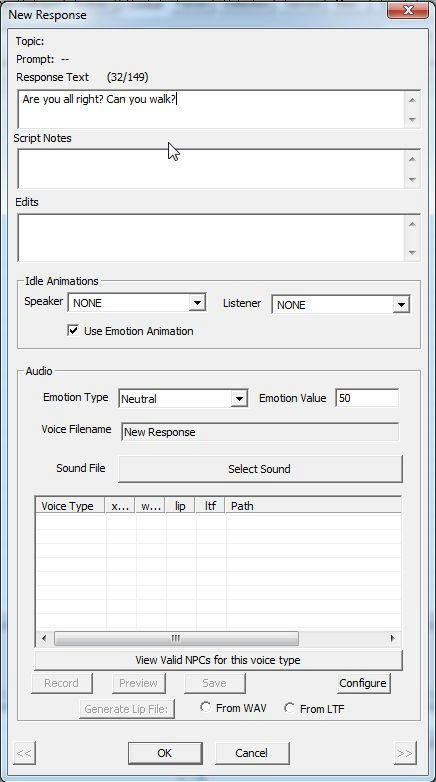This screenshot has width=436, height=782.
Task: Click the Script Notes scroll up arrow
Action: pyautogui.click(x=412, y=160)
